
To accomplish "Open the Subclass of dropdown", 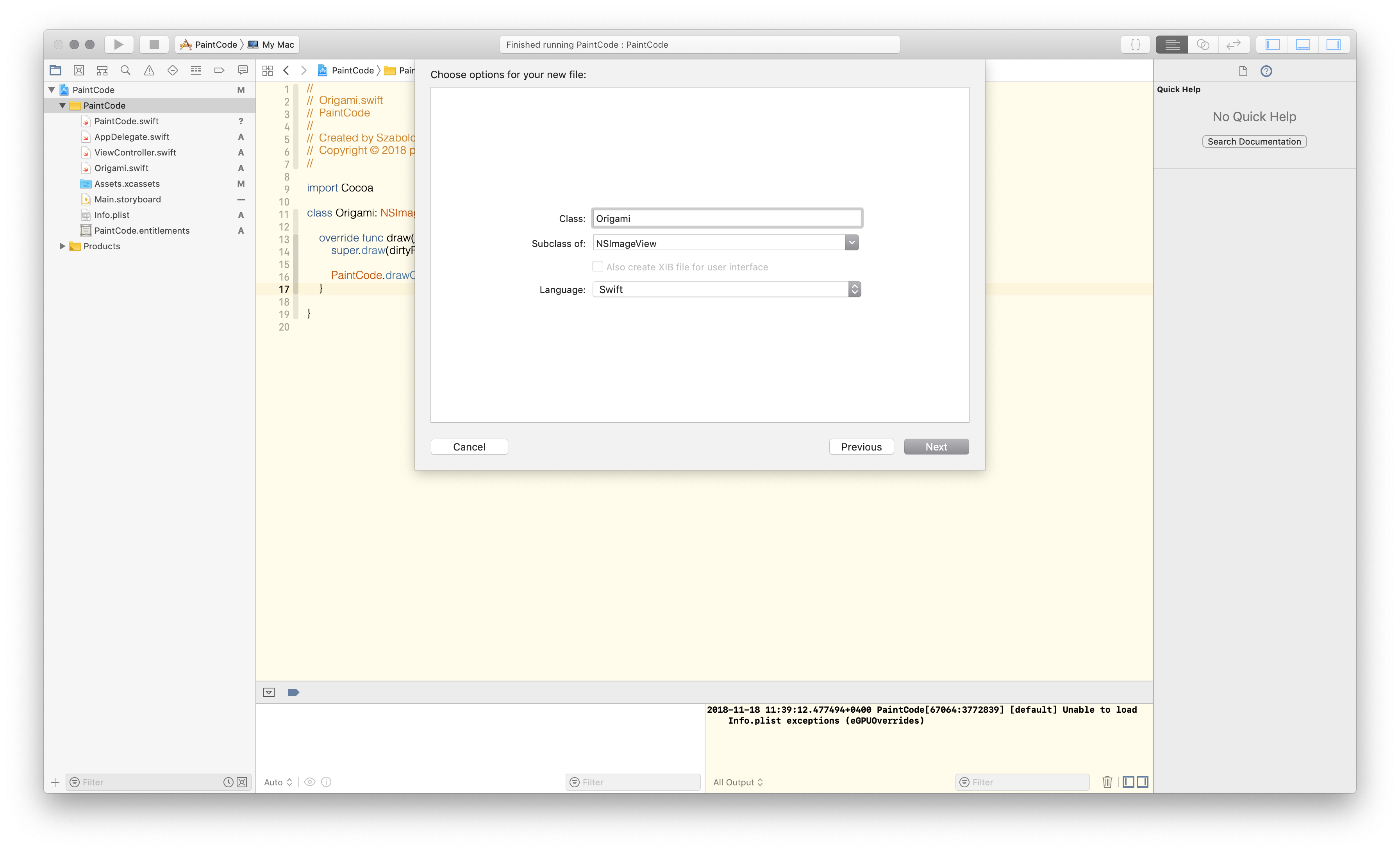I will pos(852,243).
